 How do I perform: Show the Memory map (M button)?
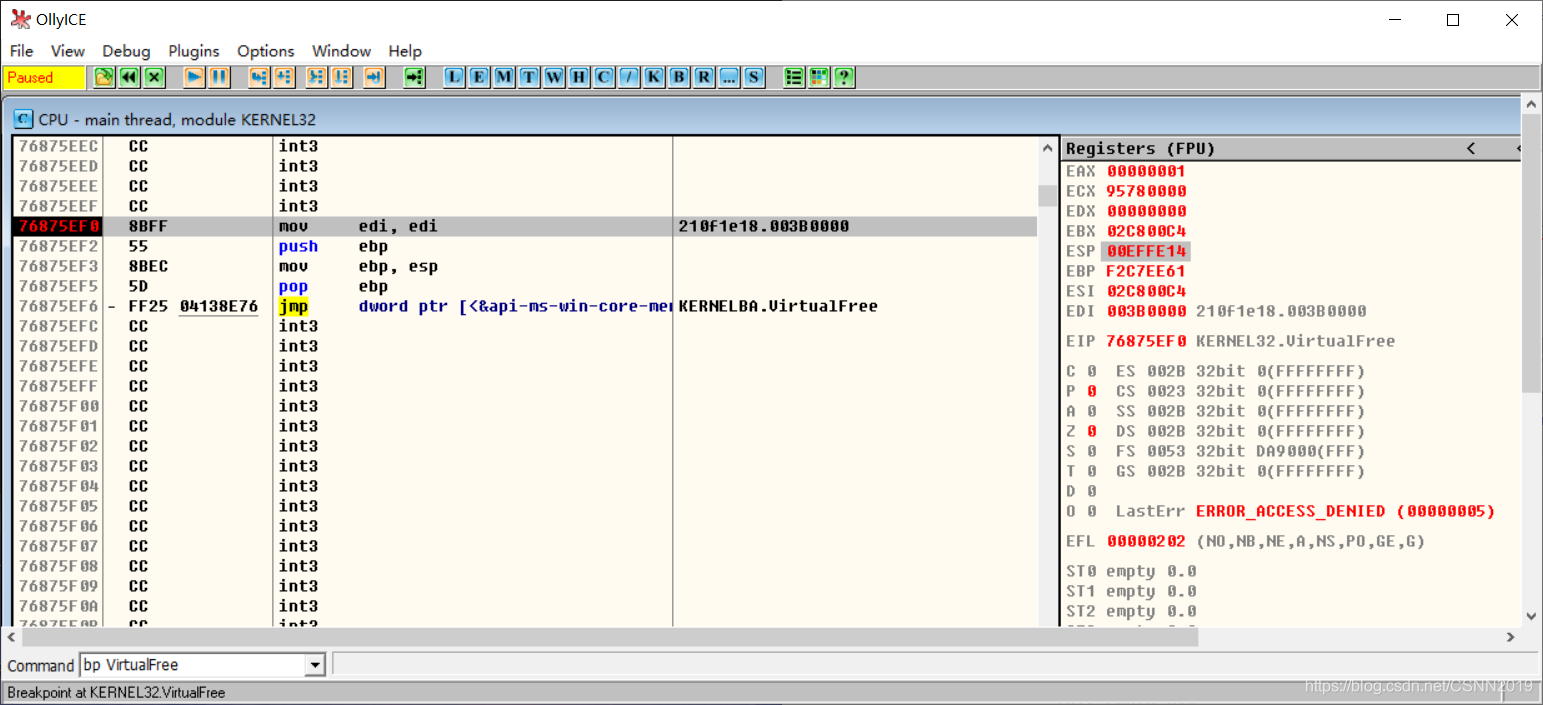[505, 77]
